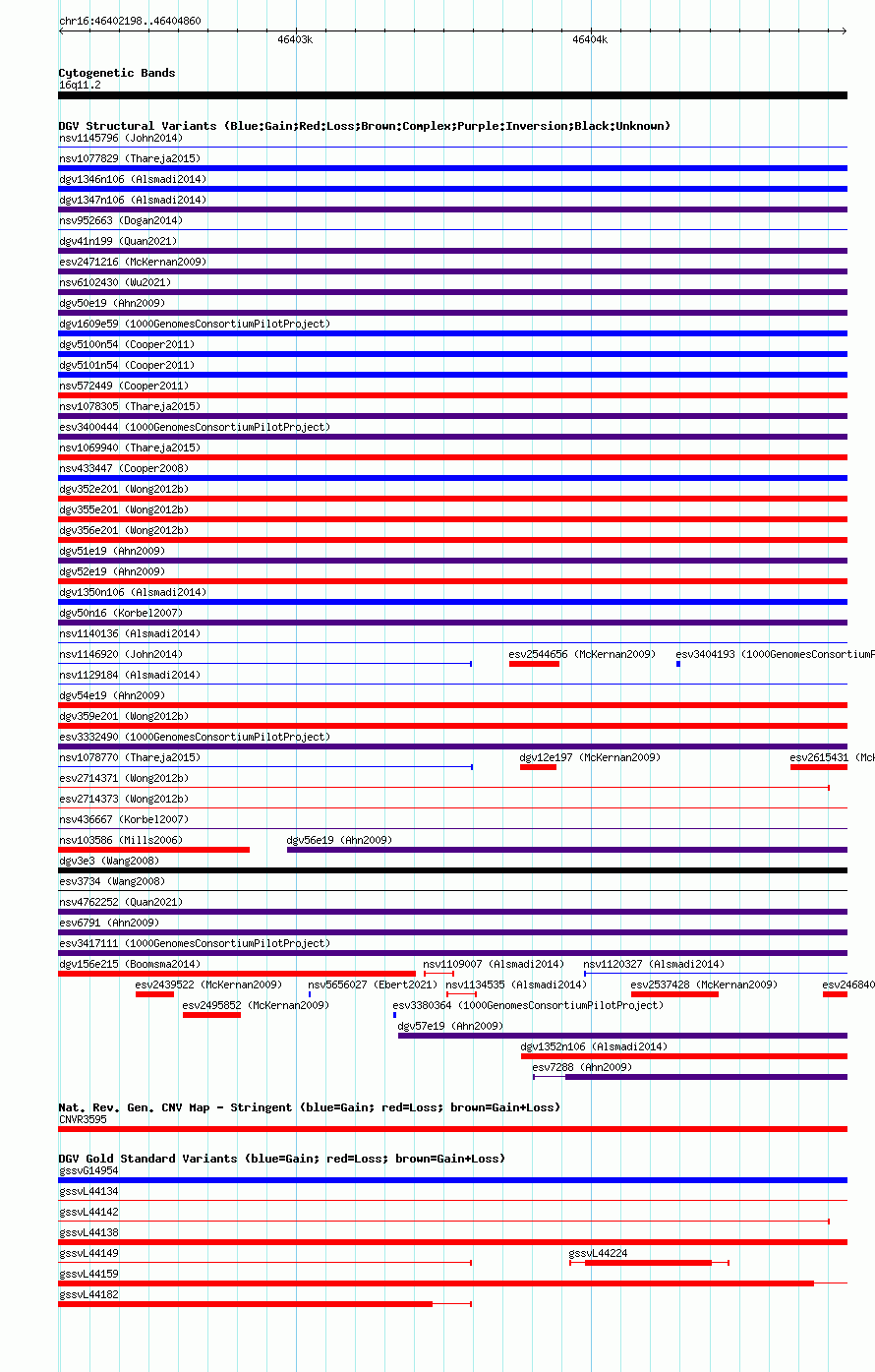Select the DGV Structural Variants track title
875x1372 pixels.
click(x=365, y=126)
